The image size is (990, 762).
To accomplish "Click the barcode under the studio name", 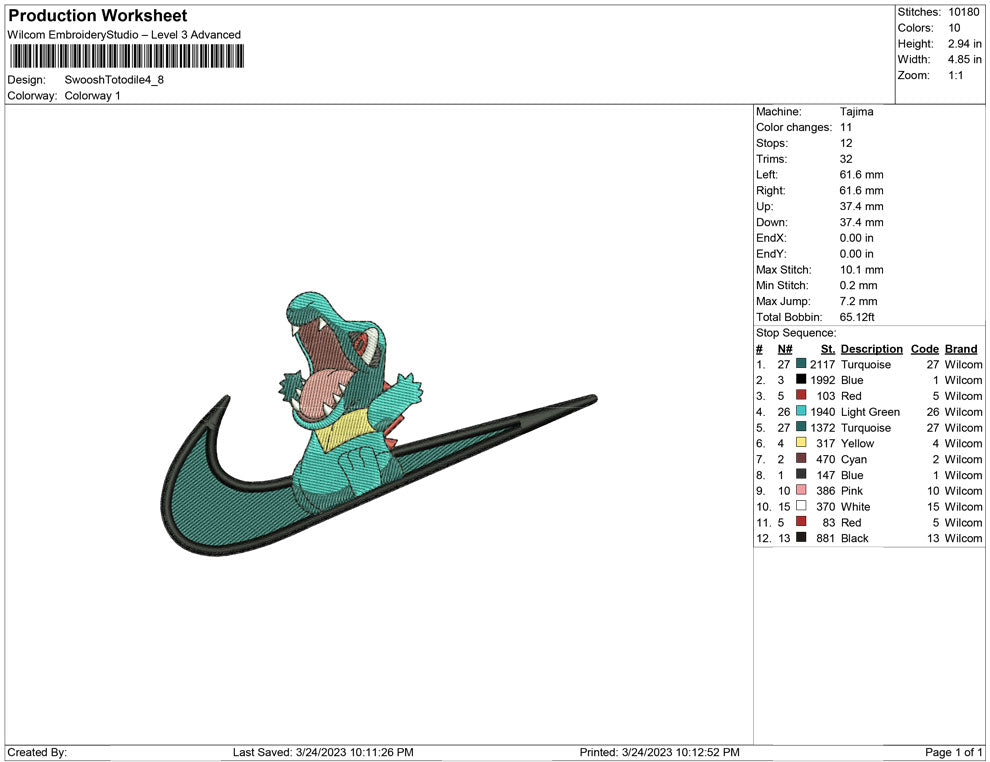I will point(126,56).
